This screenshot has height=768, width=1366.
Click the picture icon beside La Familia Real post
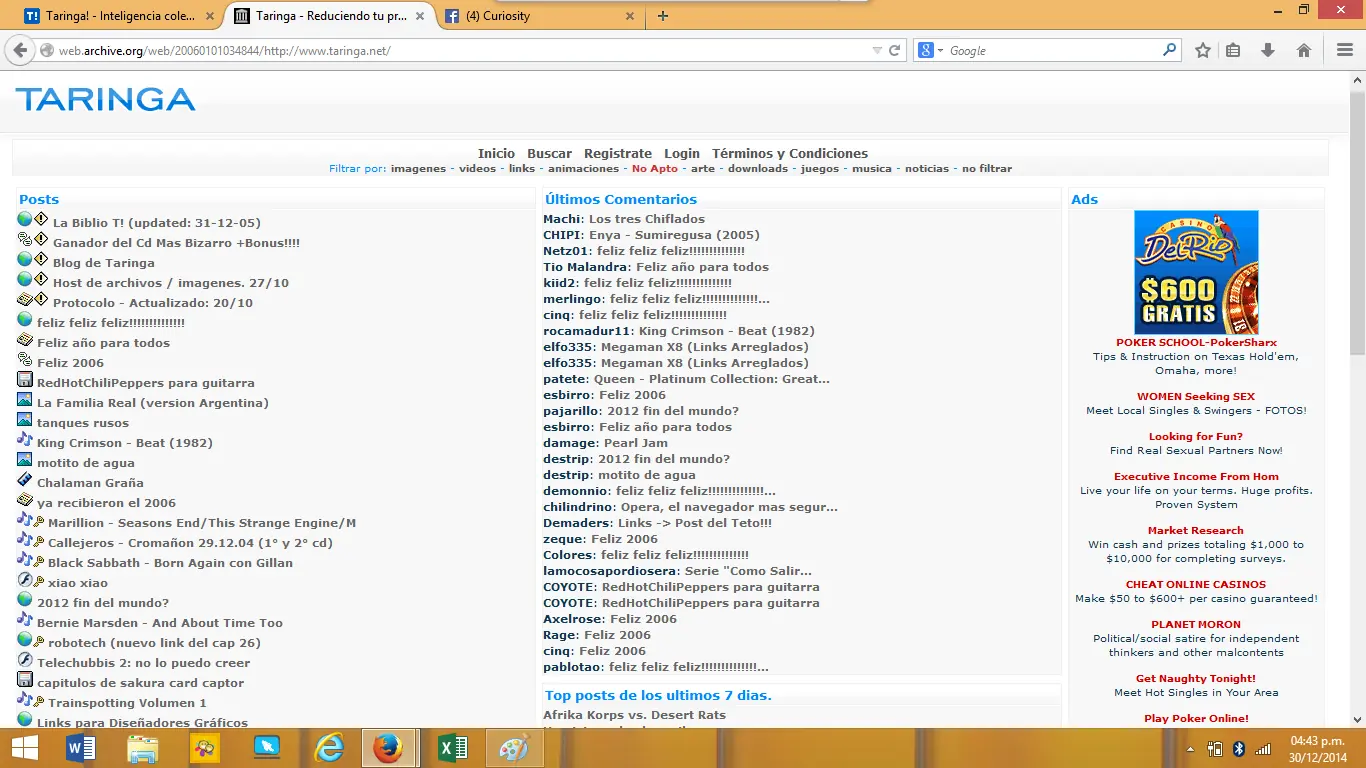(25, 399)
